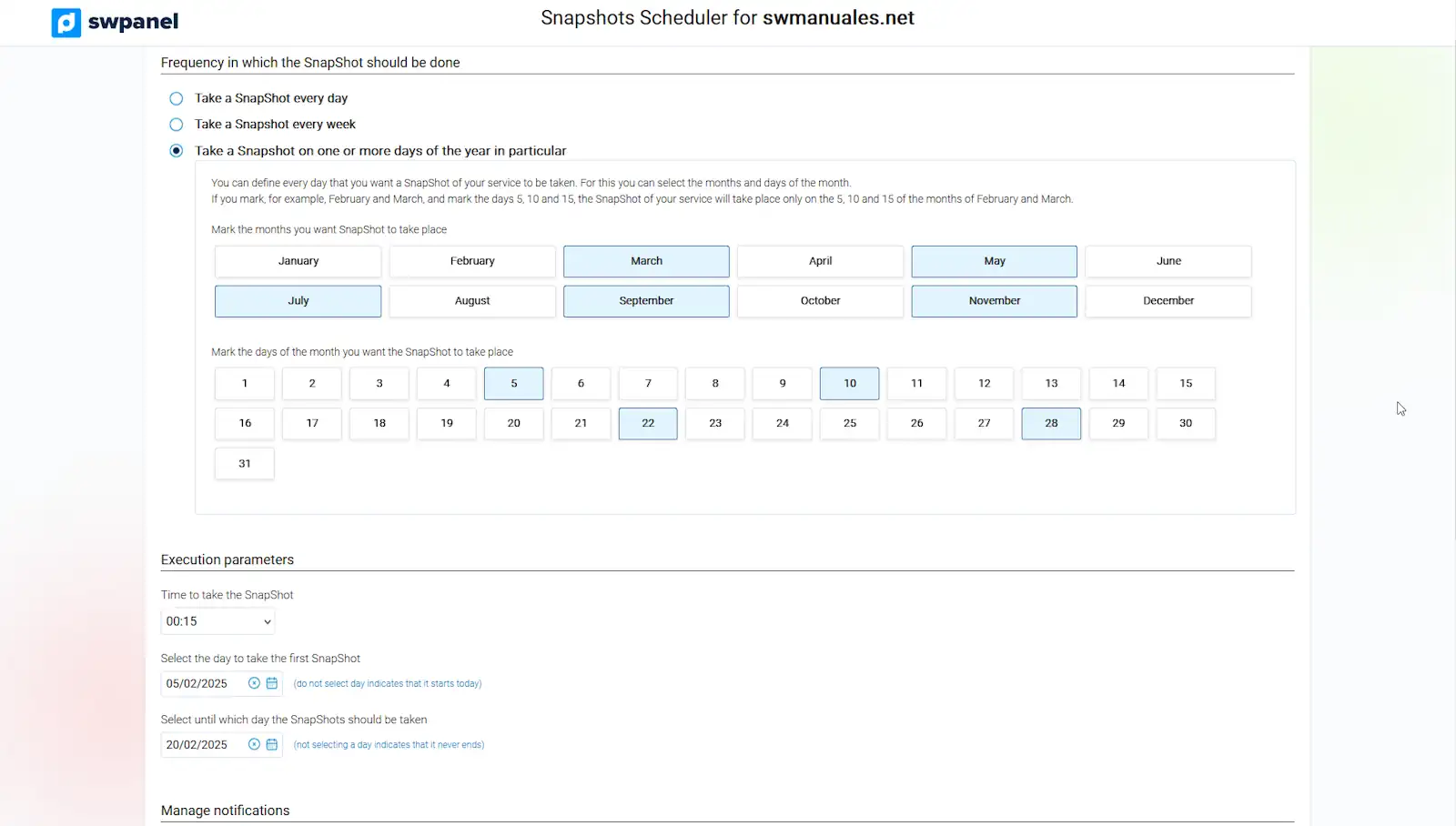Open the SnapShot time dropdown showing 00:15

pyautogui.click(x=217, y=621)
